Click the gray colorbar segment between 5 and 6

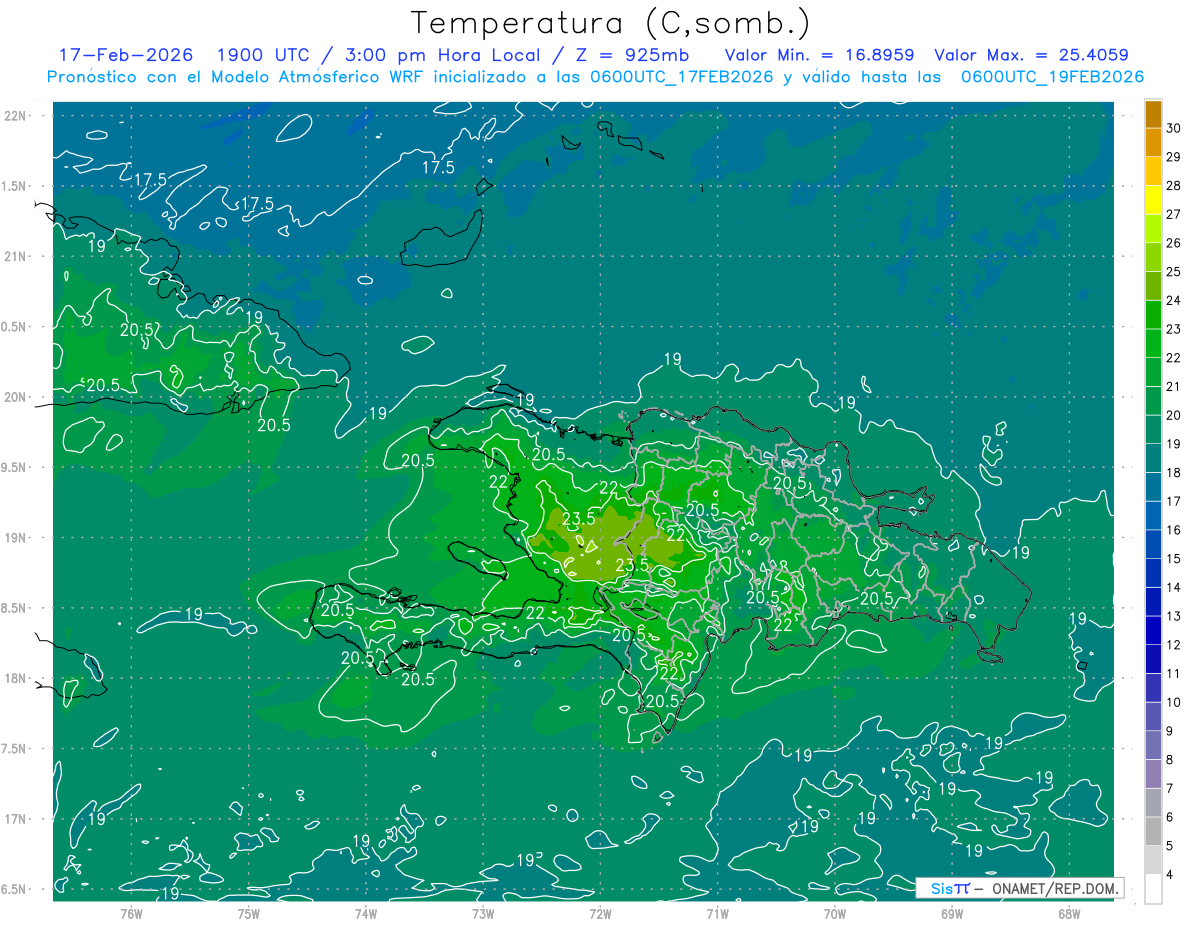point(1153,832)
